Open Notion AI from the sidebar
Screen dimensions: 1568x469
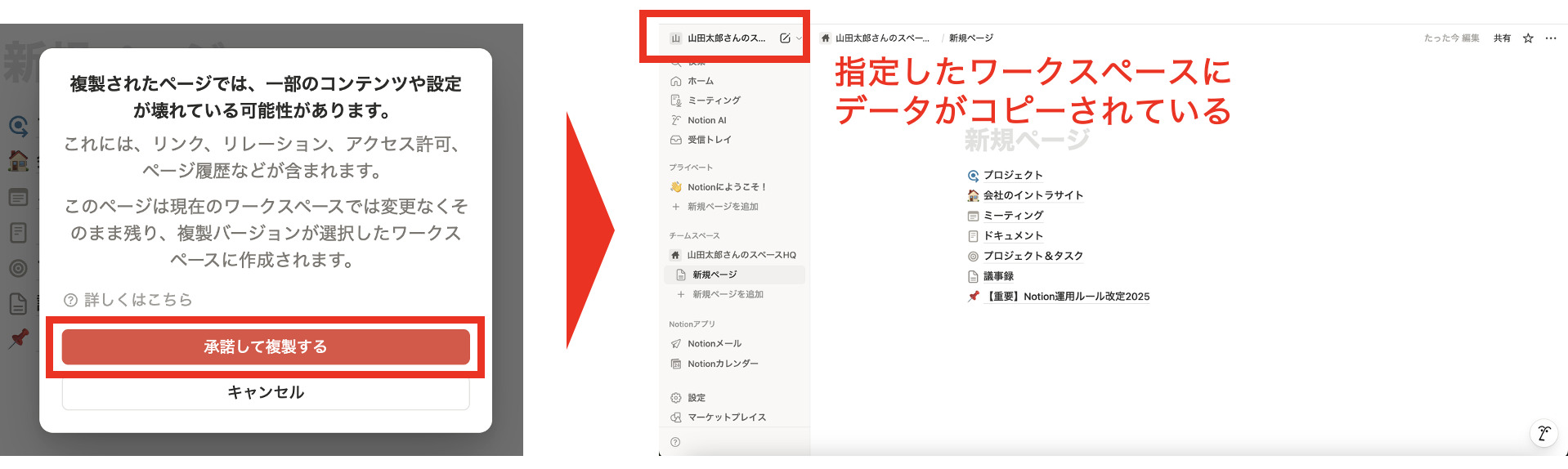734,120
